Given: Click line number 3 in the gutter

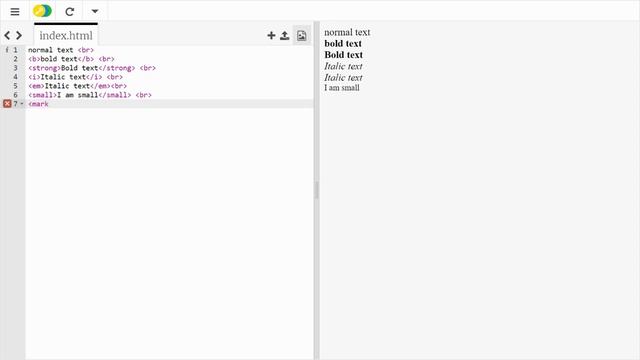Looking at the screenshot, I should click(16, 68).
